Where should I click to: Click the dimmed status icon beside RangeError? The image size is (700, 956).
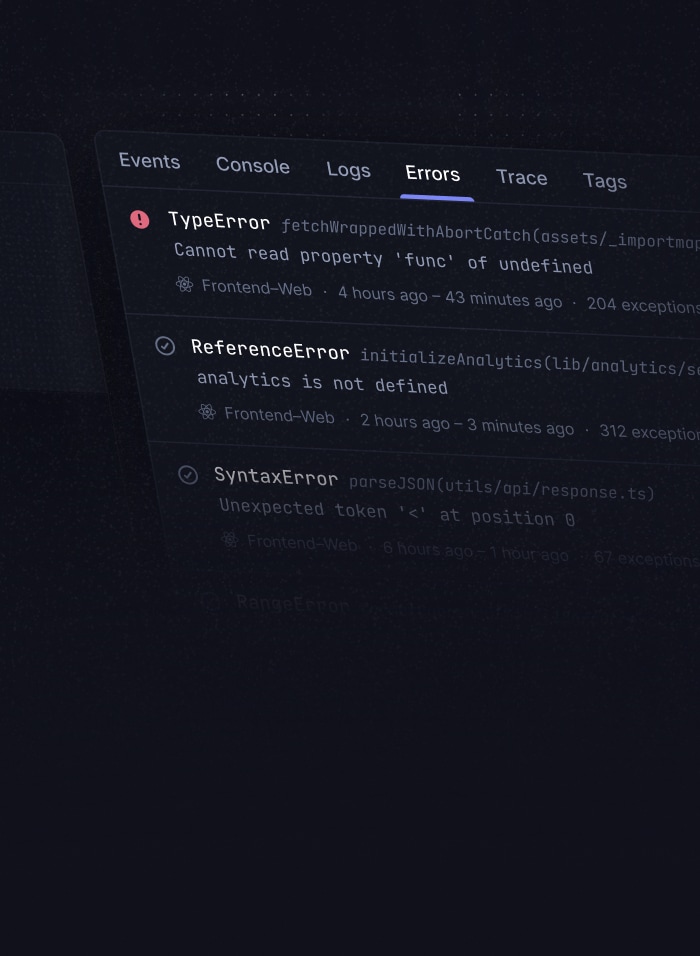[x=210, y=601]
